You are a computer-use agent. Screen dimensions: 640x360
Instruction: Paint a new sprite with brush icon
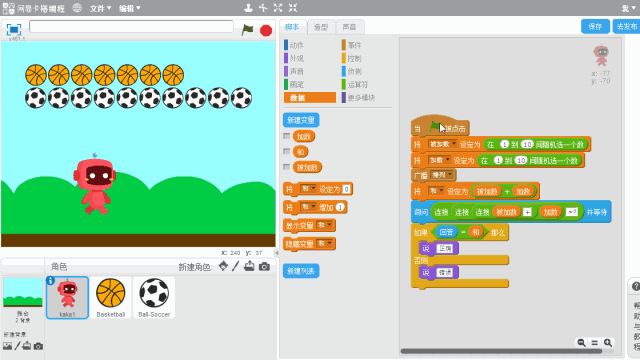point(236,266)
